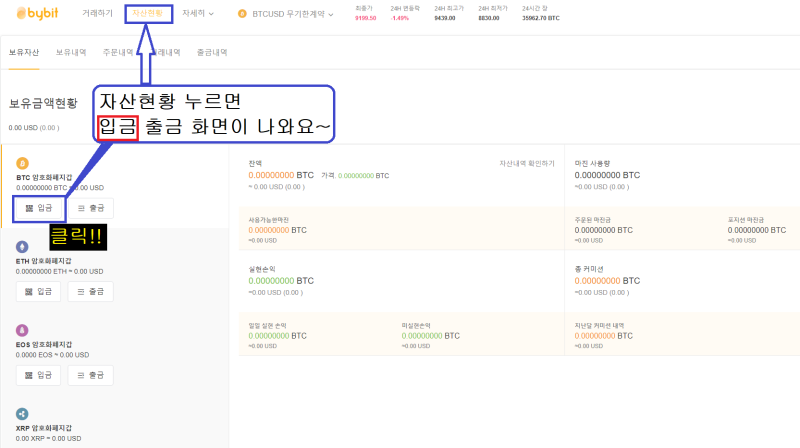Image resolution: width=800 pixels, height=448 pixels.
Task: Click the 0.0000 EOS balance text
Action: (x=52, y=355)
